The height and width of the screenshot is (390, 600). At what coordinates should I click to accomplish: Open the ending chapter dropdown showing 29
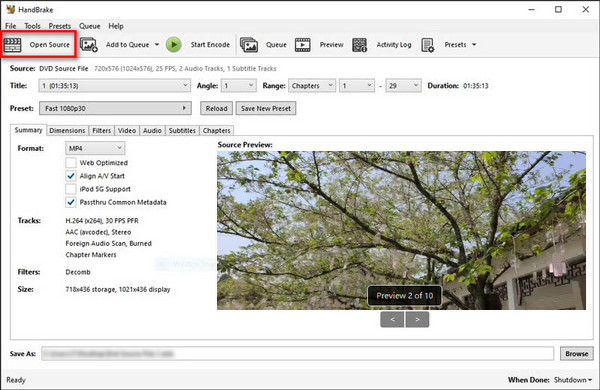(x=403, y=86)
